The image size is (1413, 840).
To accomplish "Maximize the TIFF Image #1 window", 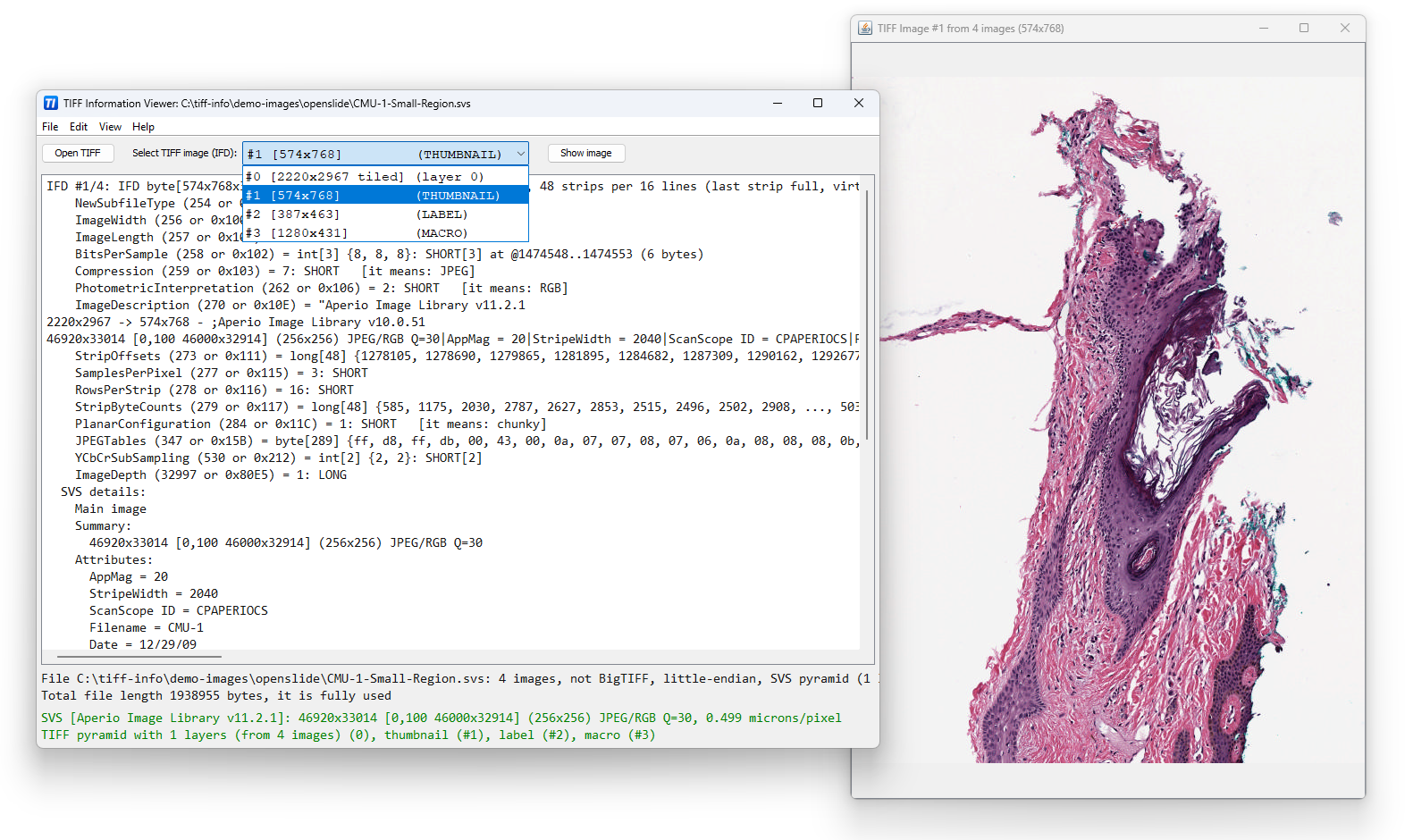I will tap(1303, 29).
